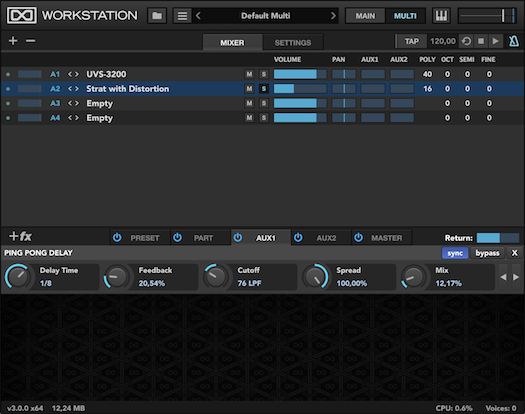
Task: Add a part with the plus icon
Action: [13, 41]
